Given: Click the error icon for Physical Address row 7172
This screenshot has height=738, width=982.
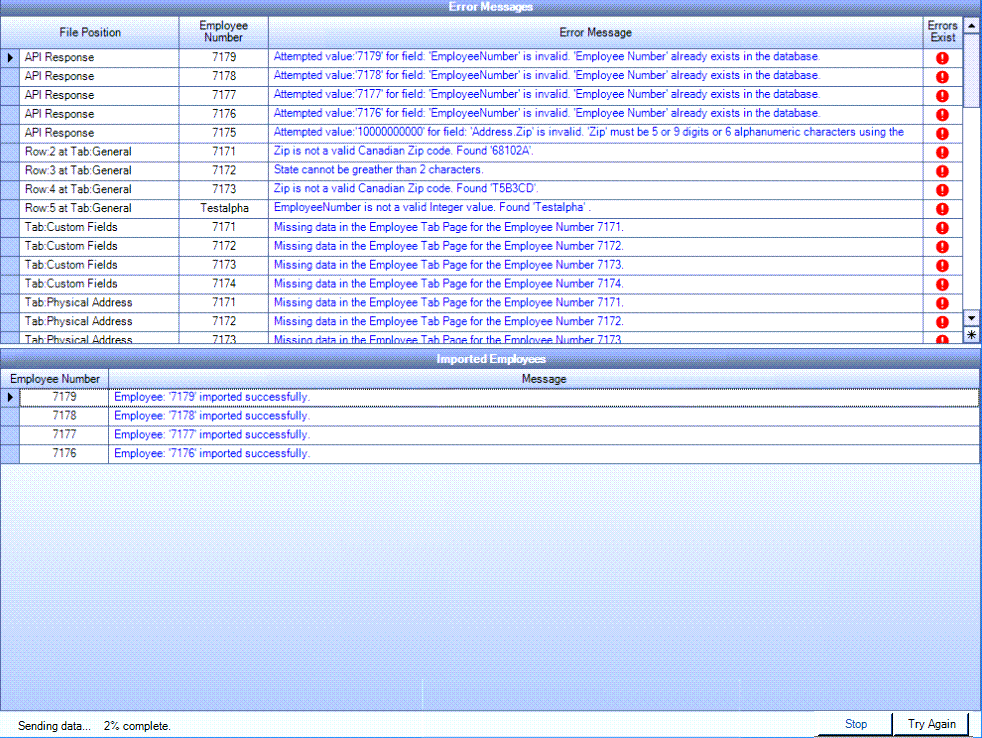Looking at the screenshot, I should (x=941, y=321).
